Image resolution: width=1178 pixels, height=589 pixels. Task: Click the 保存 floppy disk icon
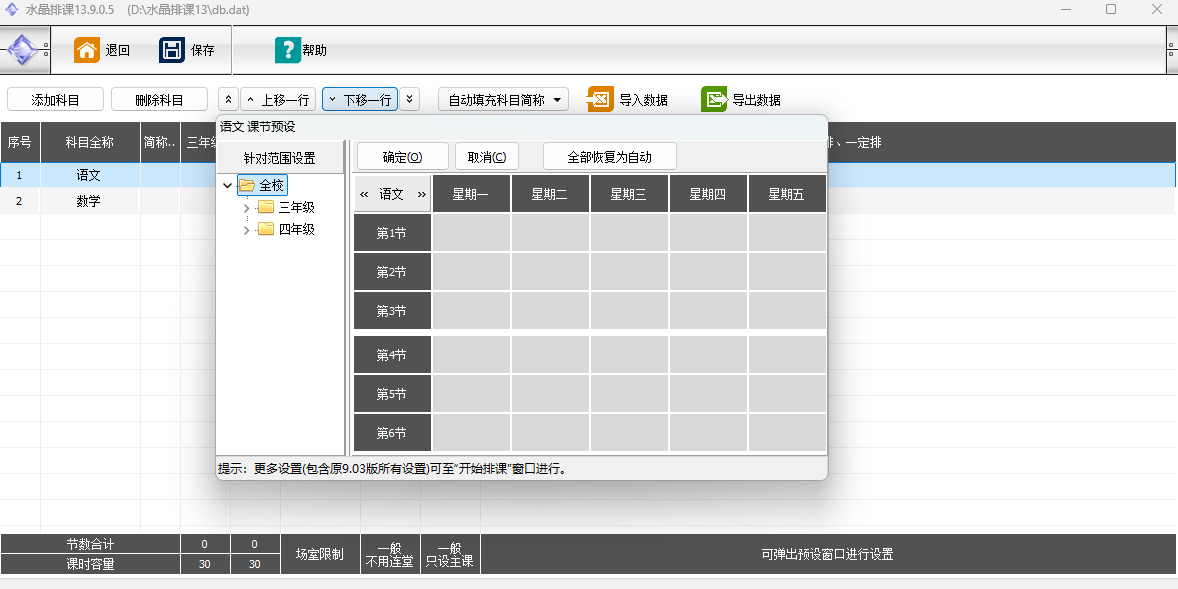(x=172, y=50)
